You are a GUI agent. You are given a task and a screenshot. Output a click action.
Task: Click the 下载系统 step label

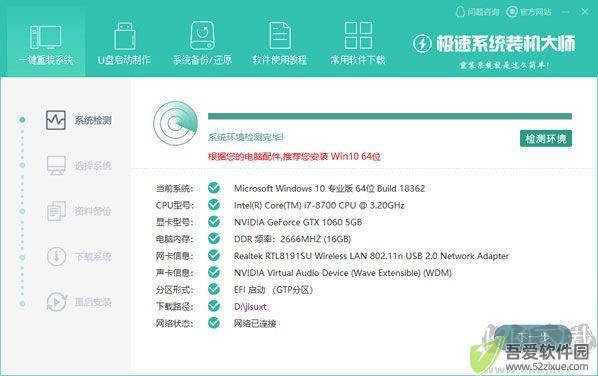click(x=93, y=257)
